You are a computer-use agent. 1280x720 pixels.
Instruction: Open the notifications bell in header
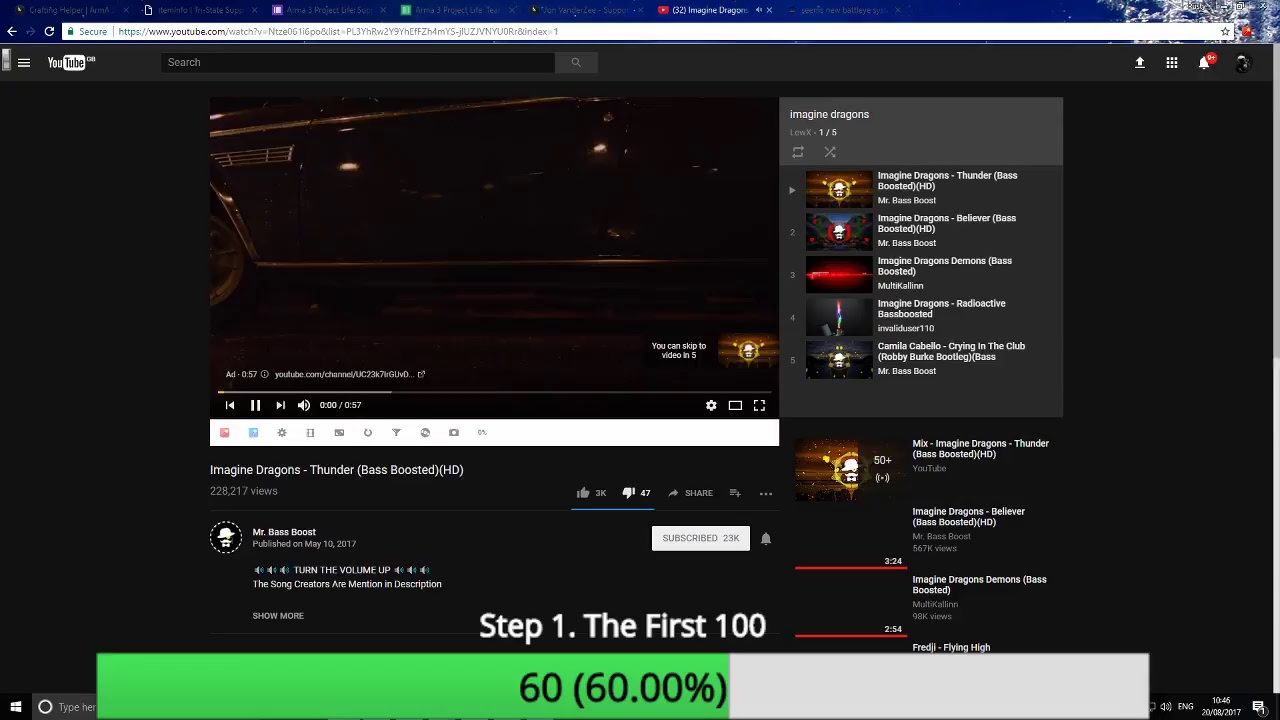click(x=1205, y=63)
